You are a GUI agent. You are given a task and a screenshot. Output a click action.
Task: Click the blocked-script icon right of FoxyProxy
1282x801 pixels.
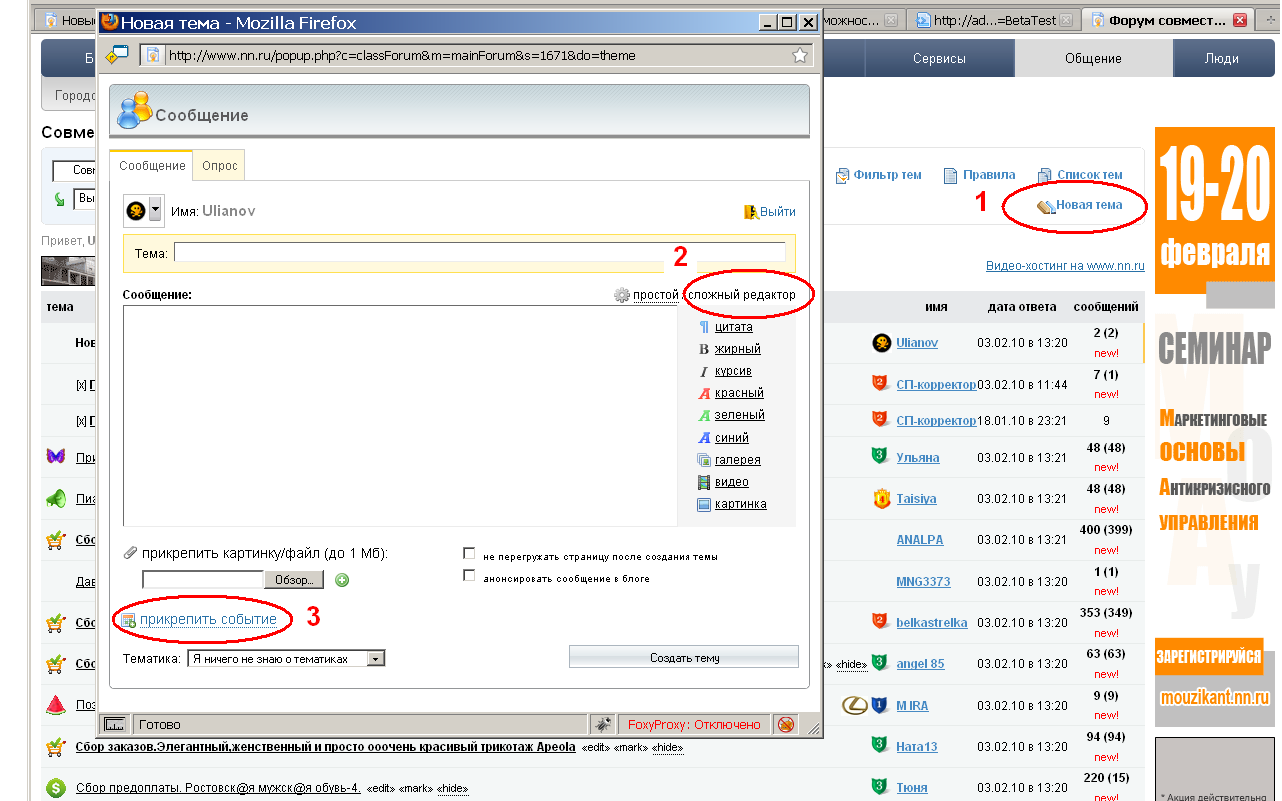(786, 724)
